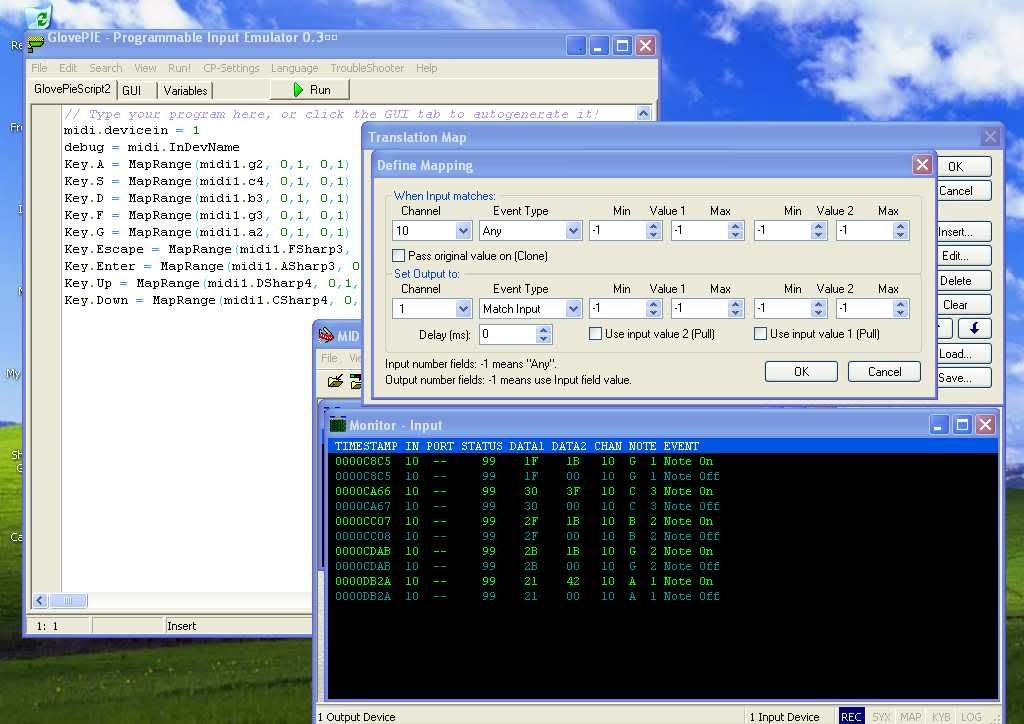Viewport: 1024px width, 724px height.
Task: Click script line debug = midi.InDevName
Action: [152, 148]
